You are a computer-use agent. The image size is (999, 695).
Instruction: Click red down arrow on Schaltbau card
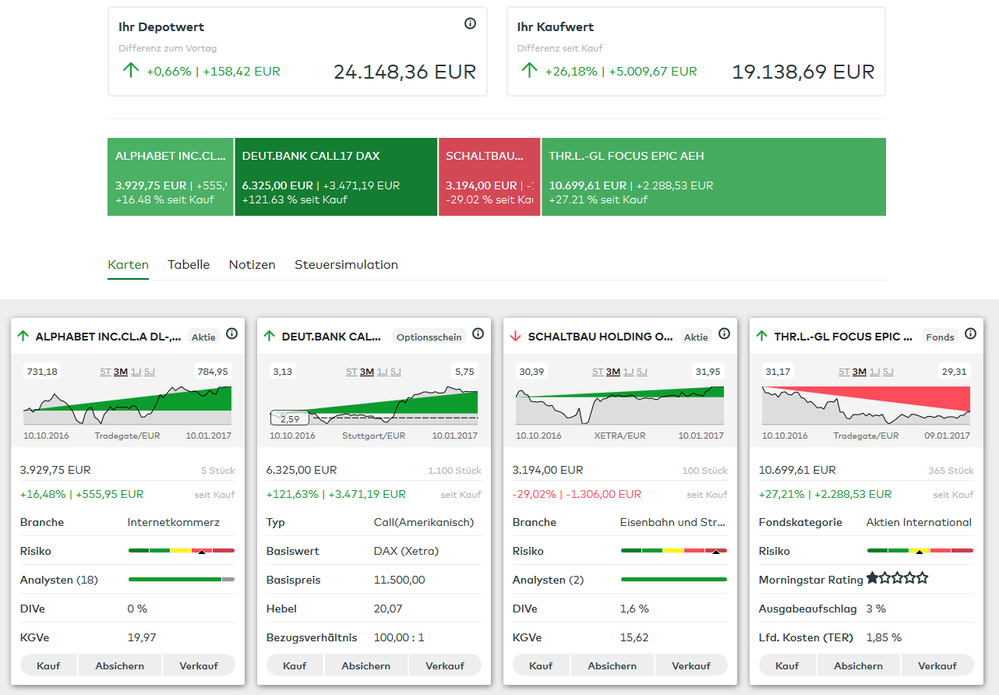(x=516, y=337)
